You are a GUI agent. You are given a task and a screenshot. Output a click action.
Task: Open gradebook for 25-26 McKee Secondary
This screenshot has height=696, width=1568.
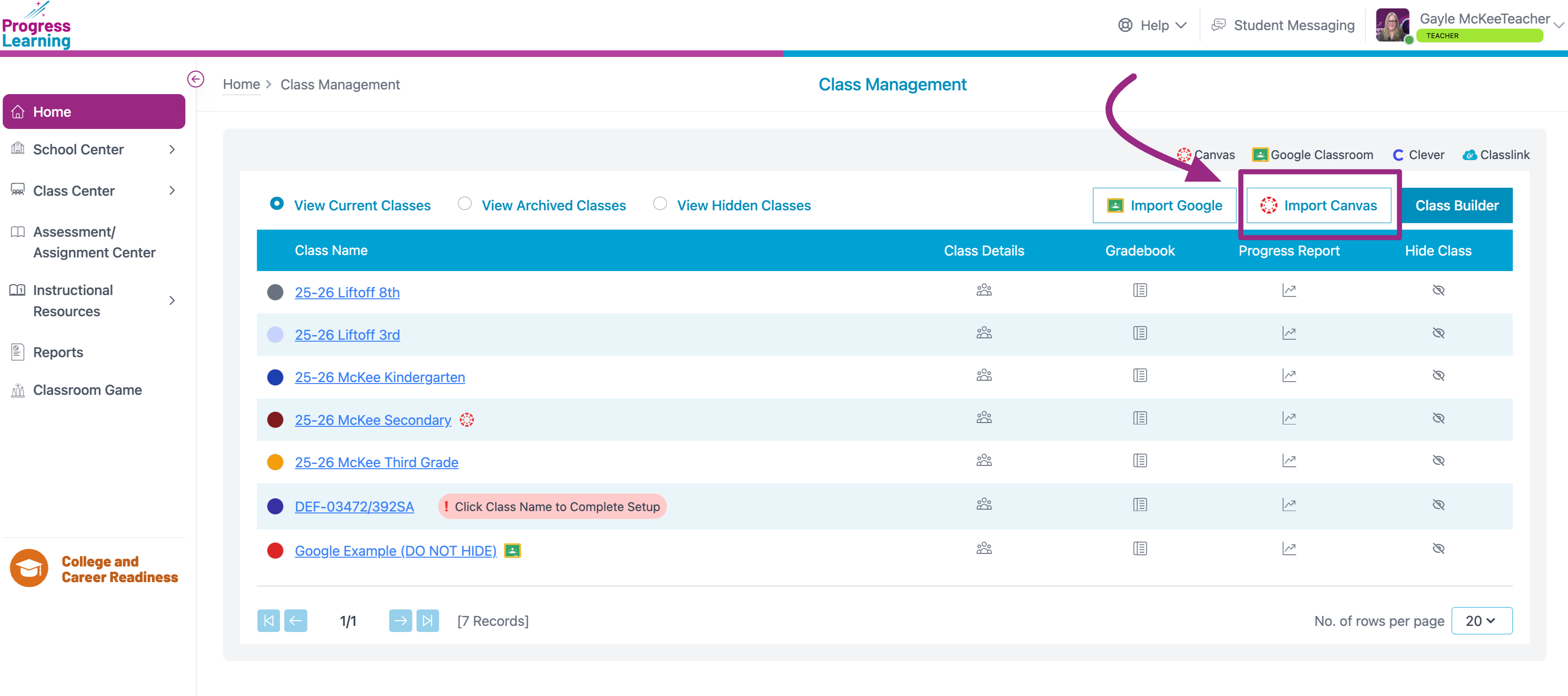[x=1140, y=418]
